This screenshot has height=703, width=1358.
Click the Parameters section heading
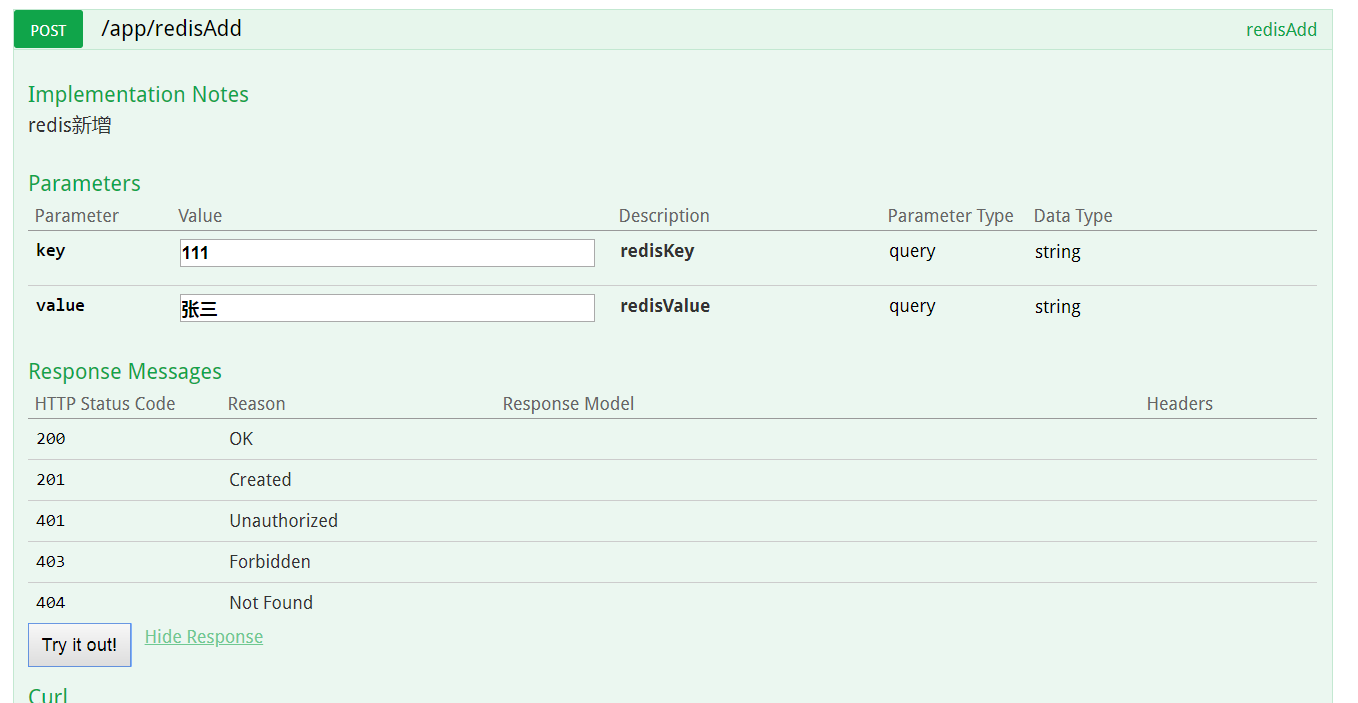(x=84, y=184)
